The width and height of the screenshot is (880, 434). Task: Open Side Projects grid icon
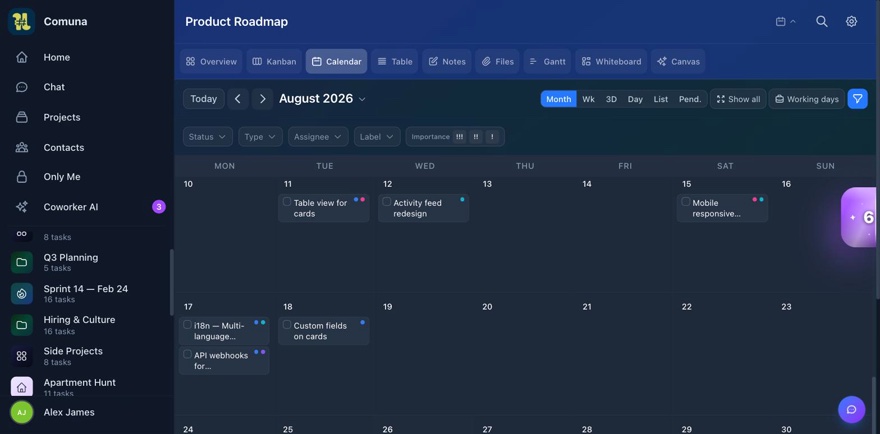click(21, 356)
